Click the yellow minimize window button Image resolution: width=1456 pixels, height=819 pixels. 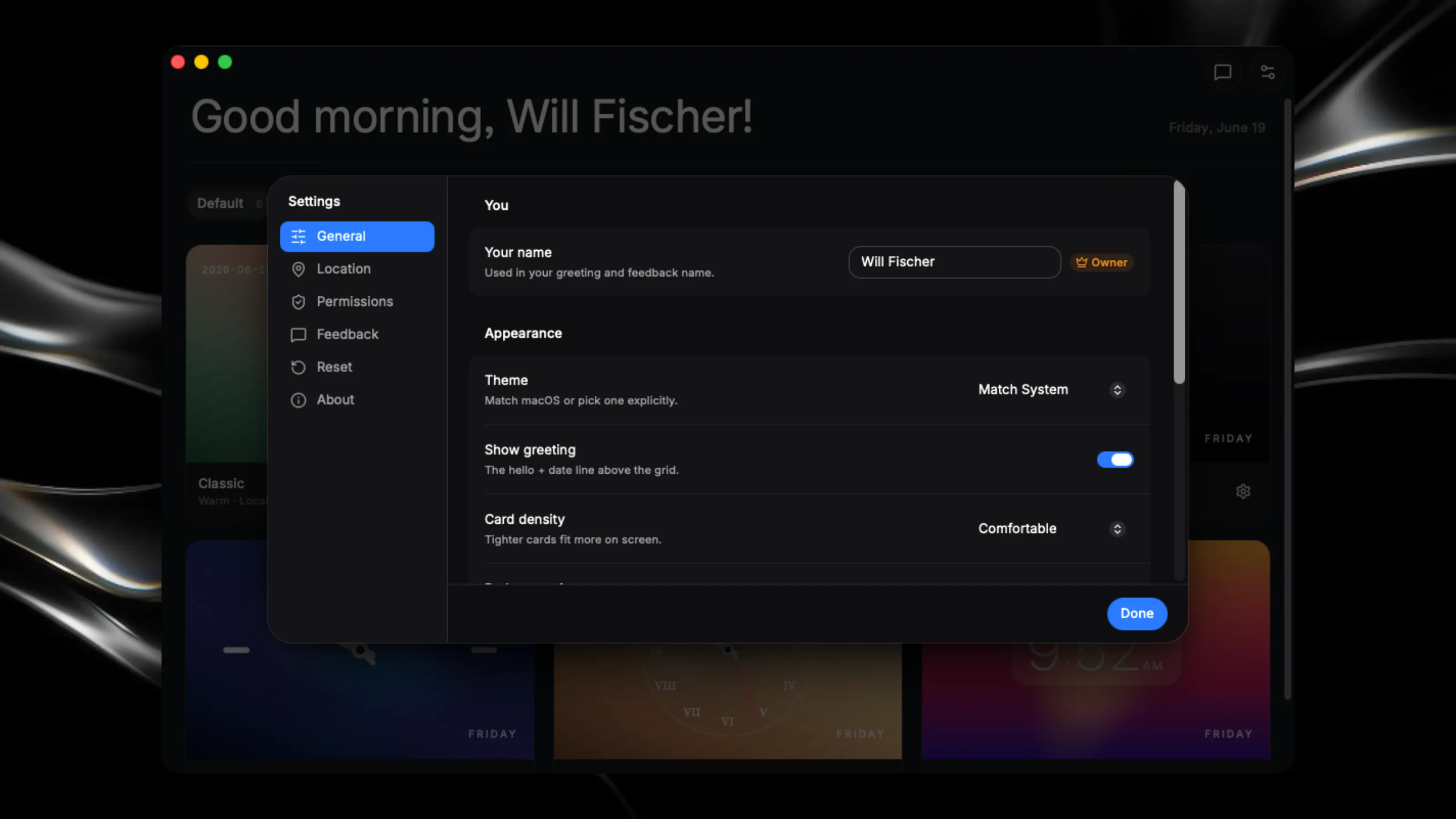[x=201, y=62]
